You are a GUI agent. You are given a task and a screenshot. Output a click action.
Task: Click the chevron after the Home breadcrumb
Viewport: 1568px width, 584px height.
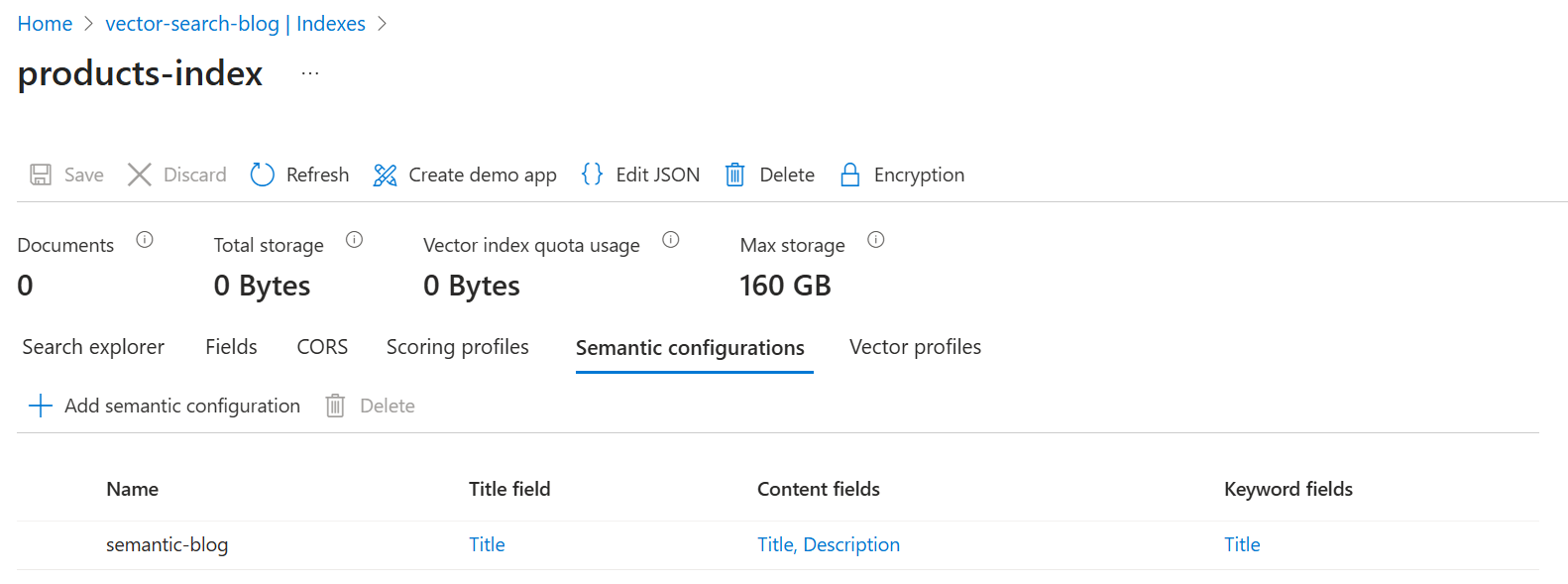point(88,24)
